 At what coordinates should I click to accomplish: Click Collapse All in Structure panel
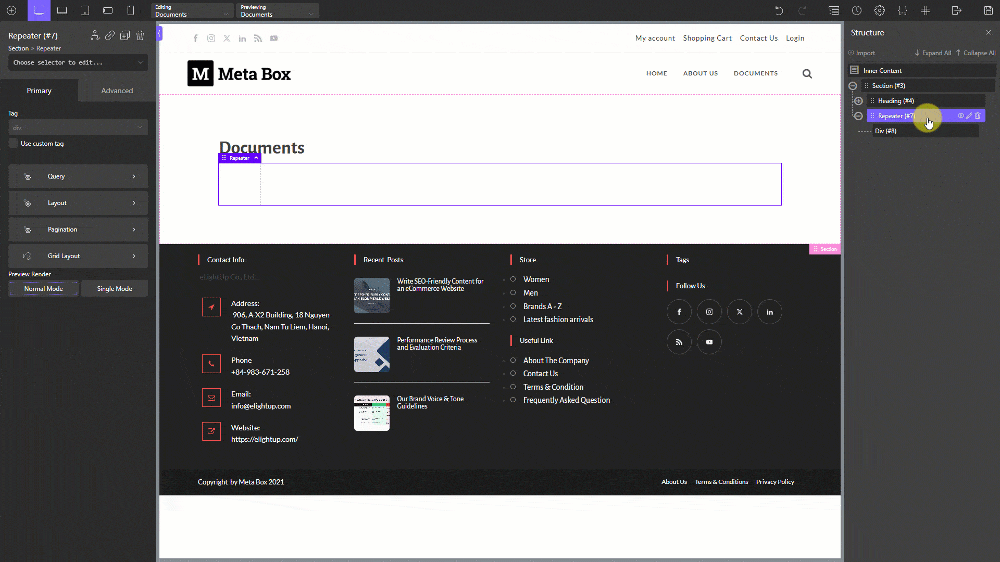(977, 53)
